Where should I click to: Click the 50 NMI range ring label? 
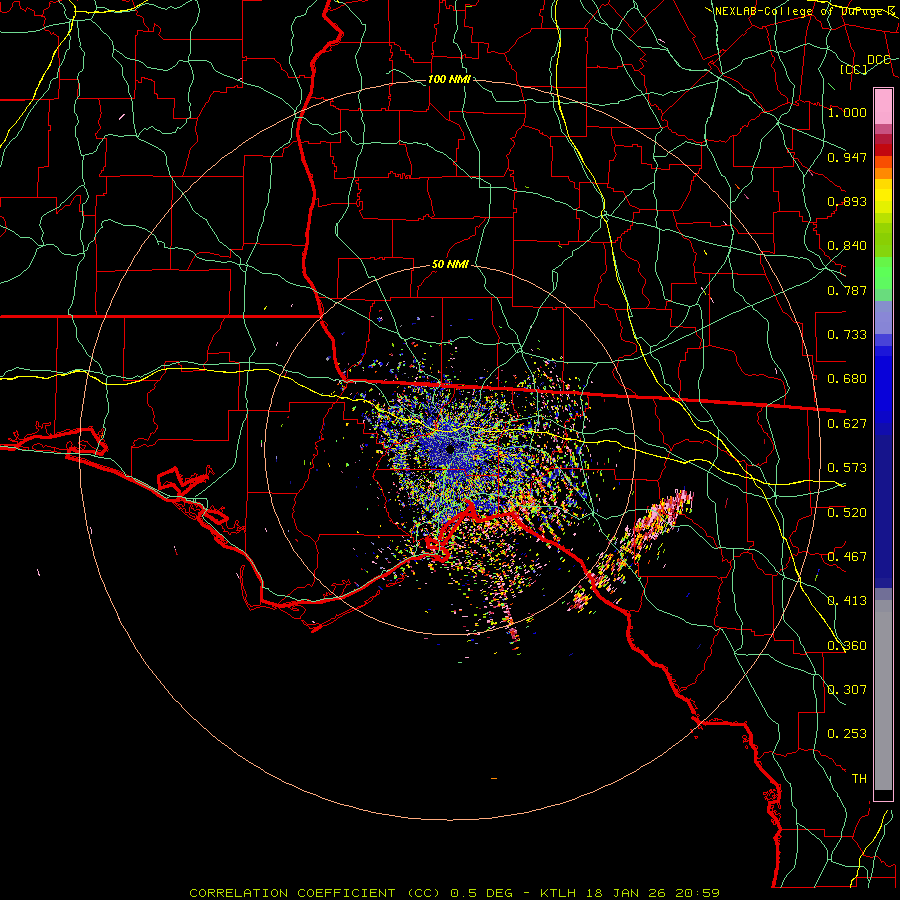pyautogui.click(x=450, y=265)
